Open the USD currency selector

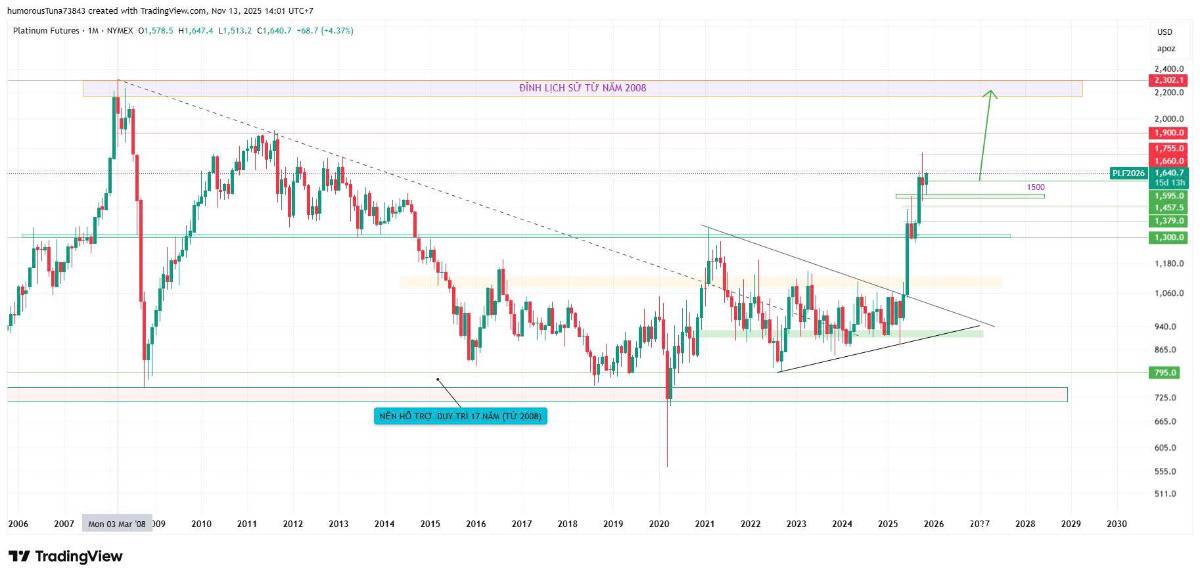1166,32
